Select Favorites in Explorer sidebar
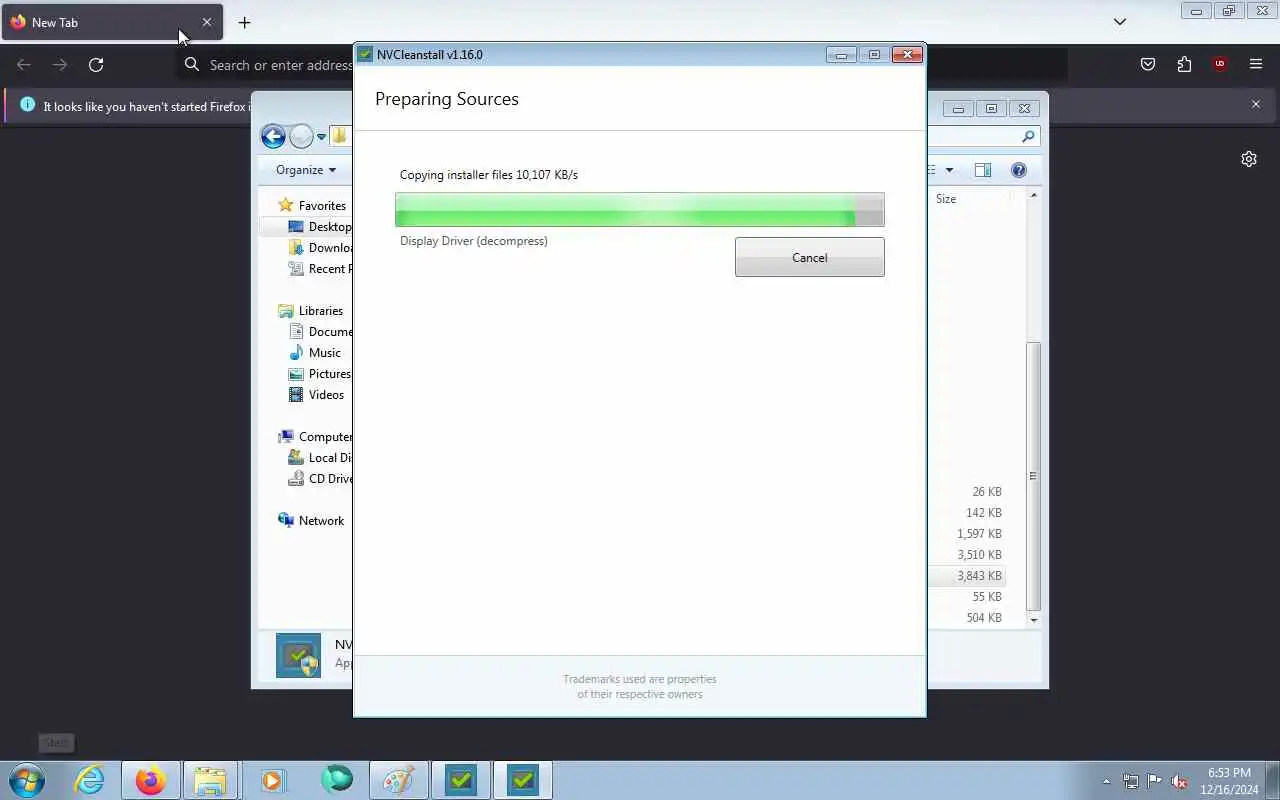 click(x=311, y=205)
